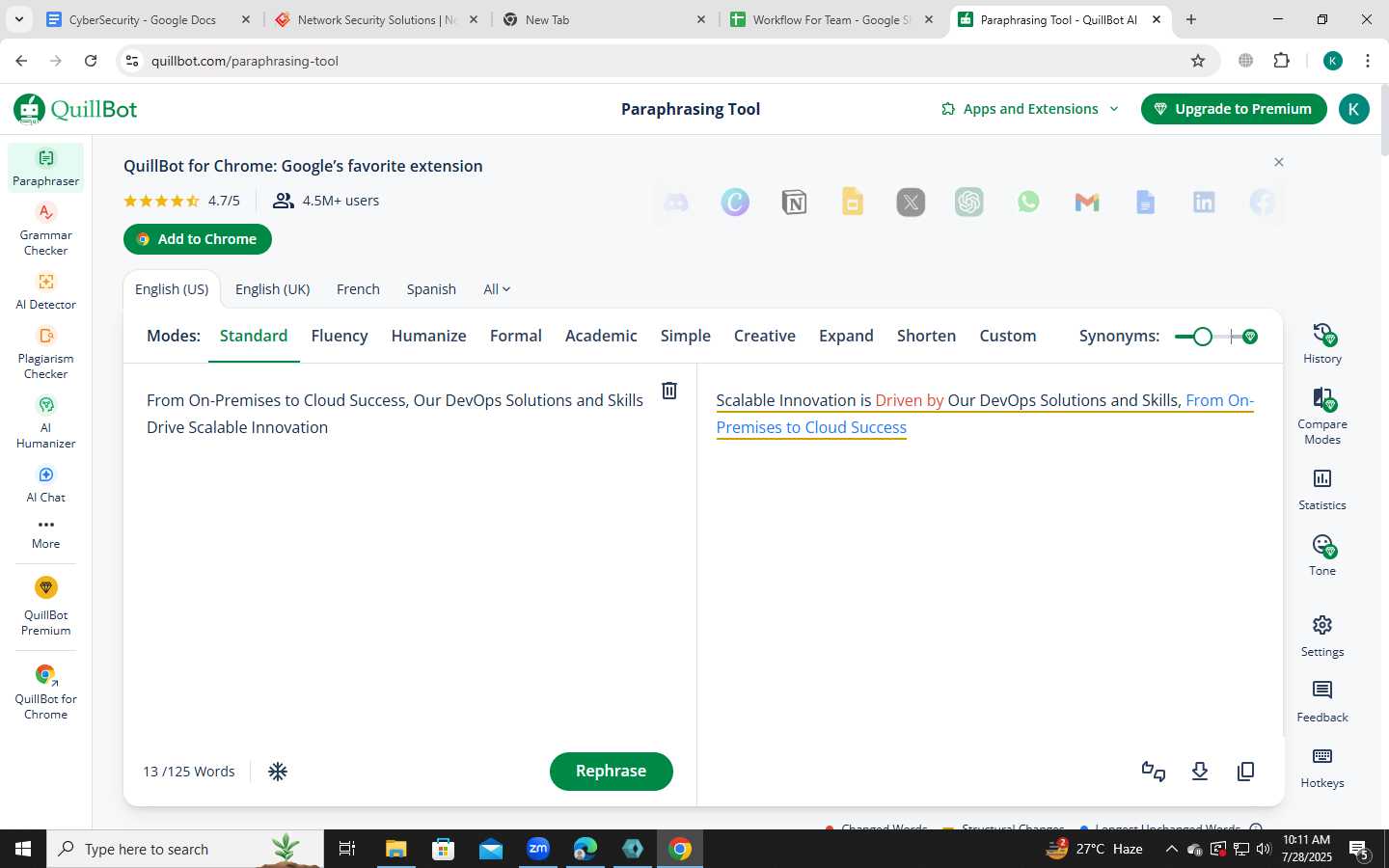Screen dimensions: 1389x868
Task: Download the paraphrased output
Action: click(1200, 772)
